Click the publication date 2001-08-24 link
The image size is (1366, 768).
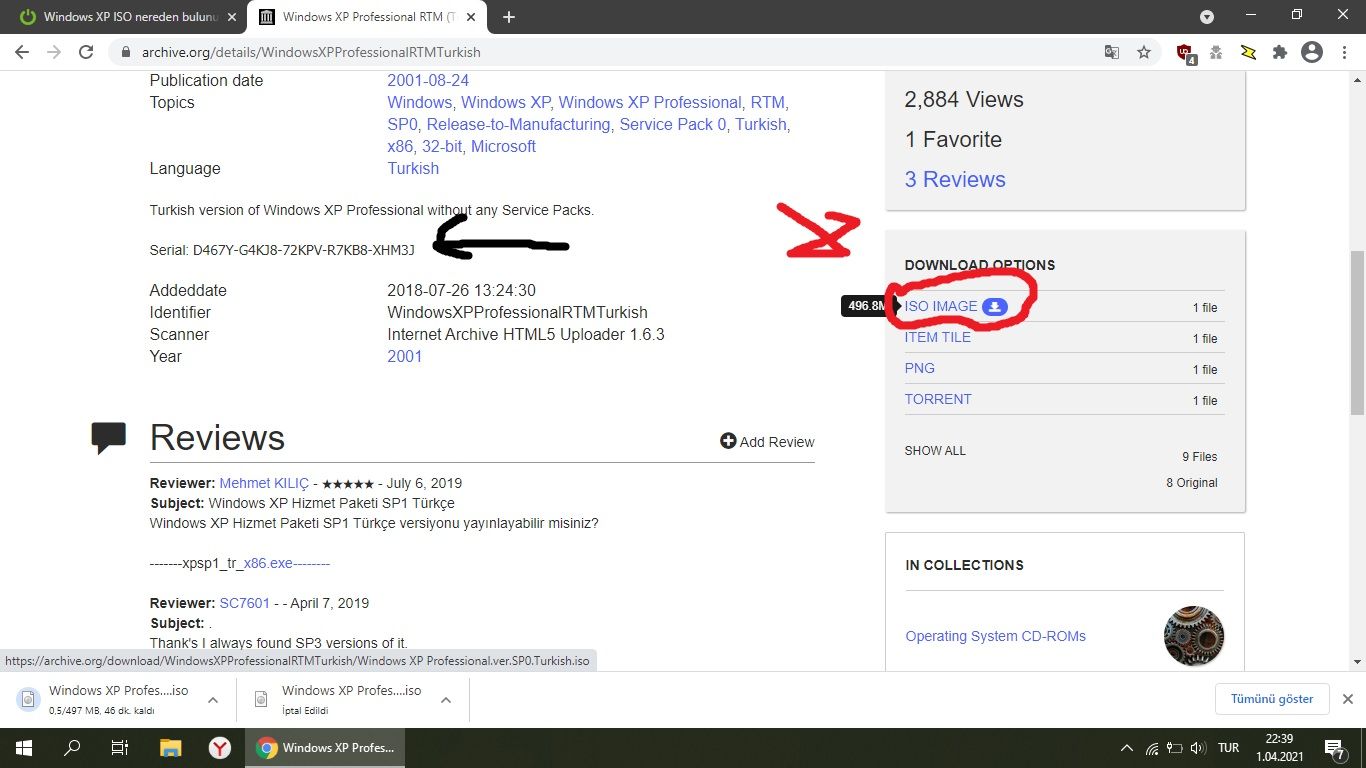pyautogui.click(x=428, y=81)
